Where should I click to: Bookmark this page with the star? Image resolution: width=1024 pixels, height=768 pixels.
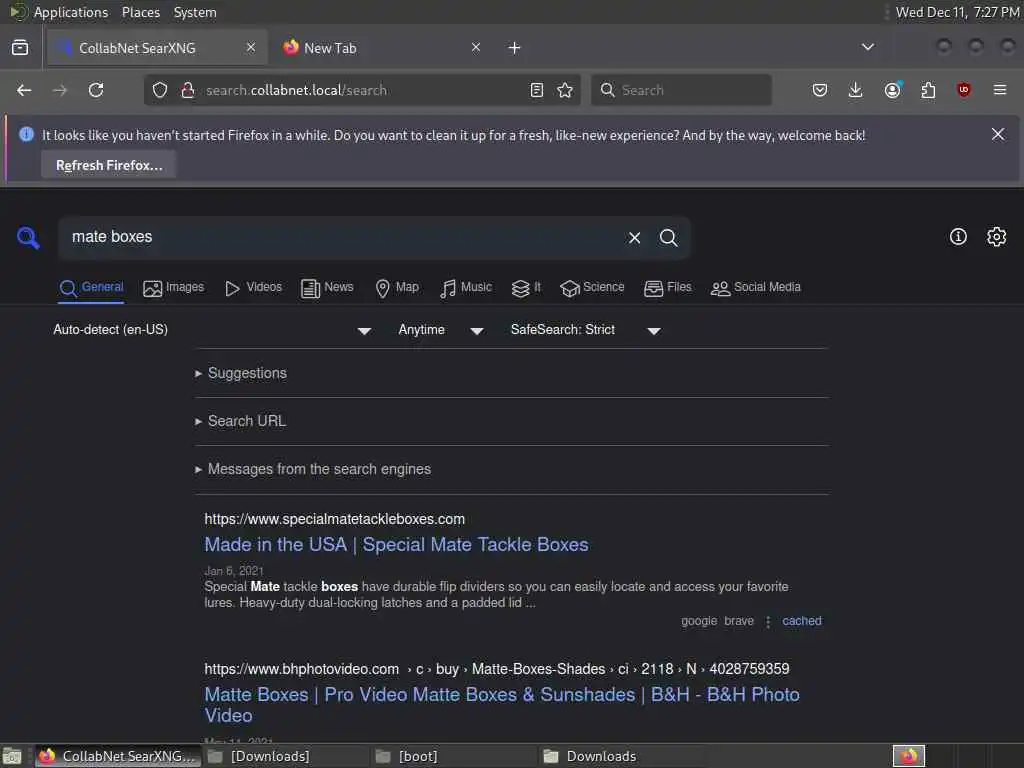tap(565, 90)
